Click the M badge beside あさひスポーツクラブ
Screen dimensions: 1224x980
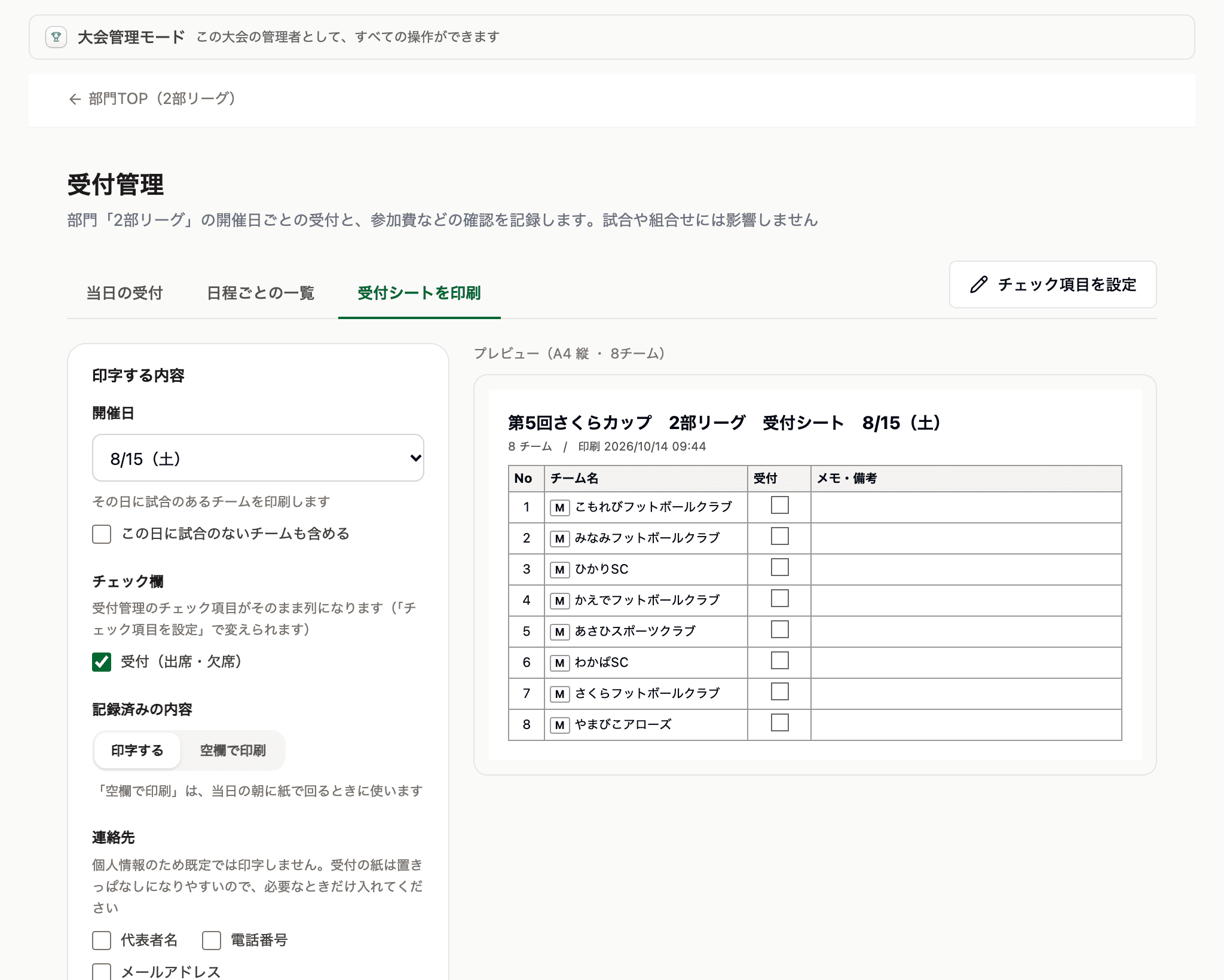tap(559, 632)
